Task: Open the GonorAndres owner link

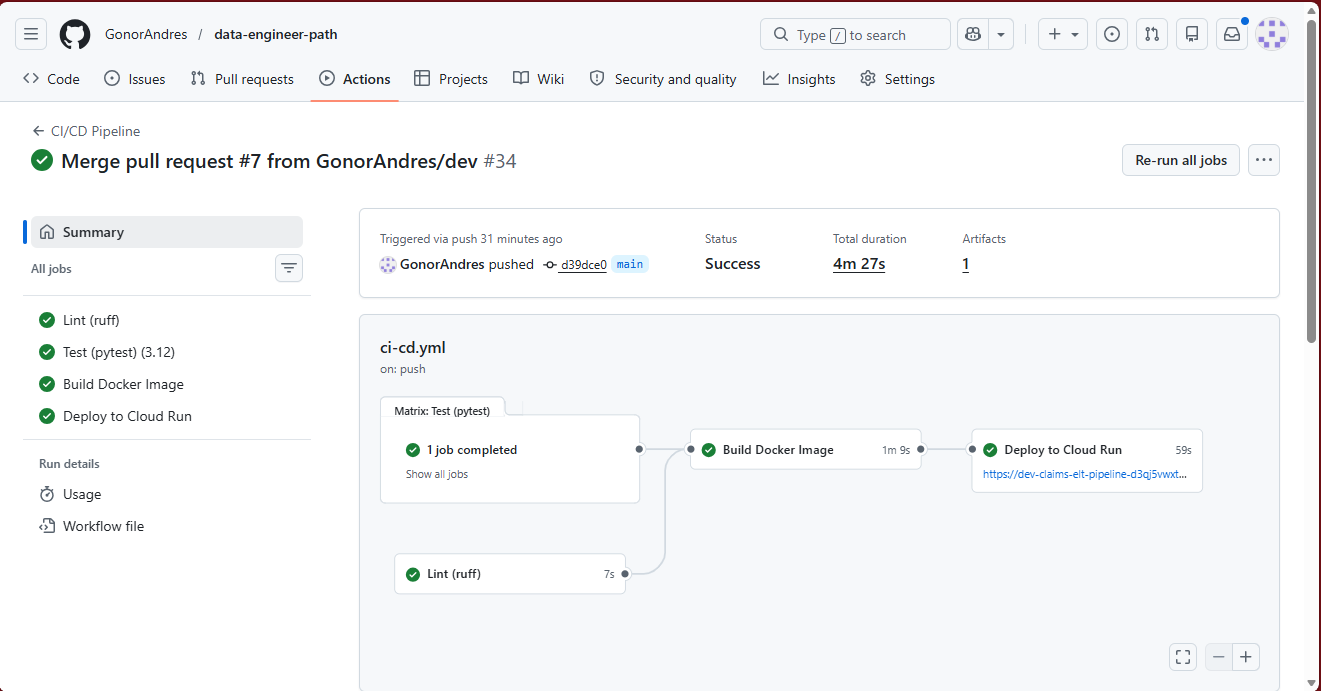Action: point(146,34)
